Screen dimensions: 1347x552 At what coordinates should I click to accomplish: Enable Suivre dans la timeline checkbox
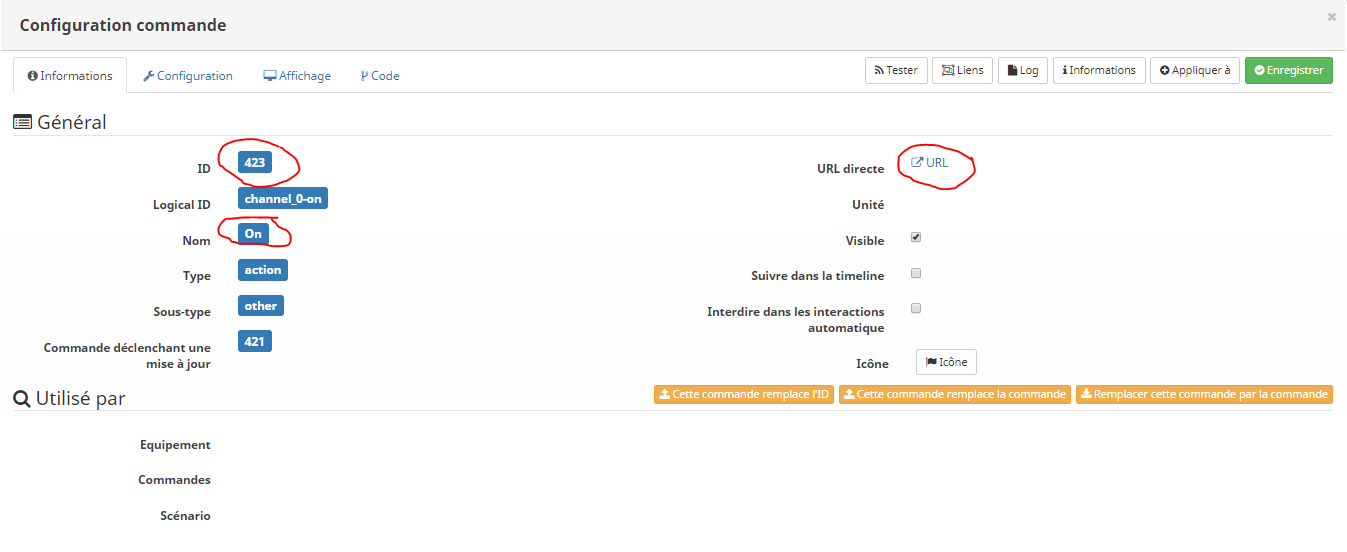pyautogui.click(x=916, y=273)
